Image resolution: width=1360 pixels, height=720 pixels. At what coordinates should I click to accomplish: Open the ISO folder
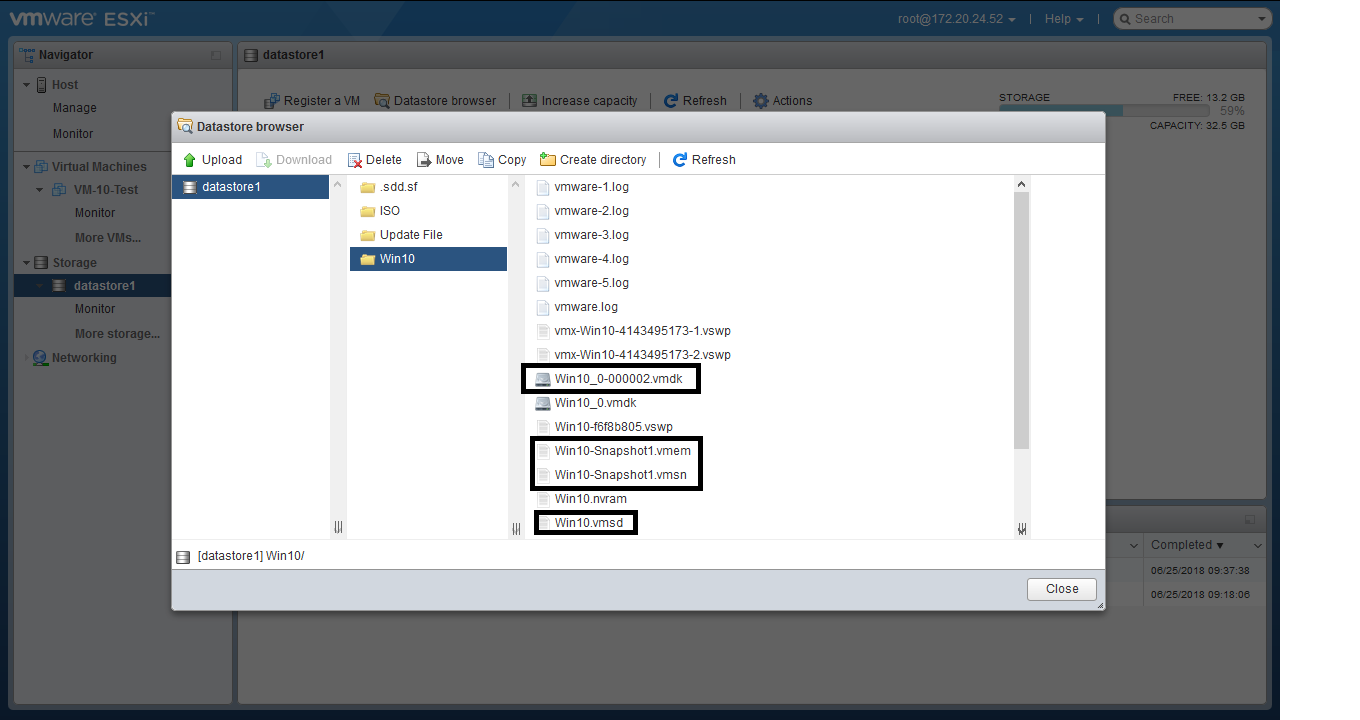389,211
